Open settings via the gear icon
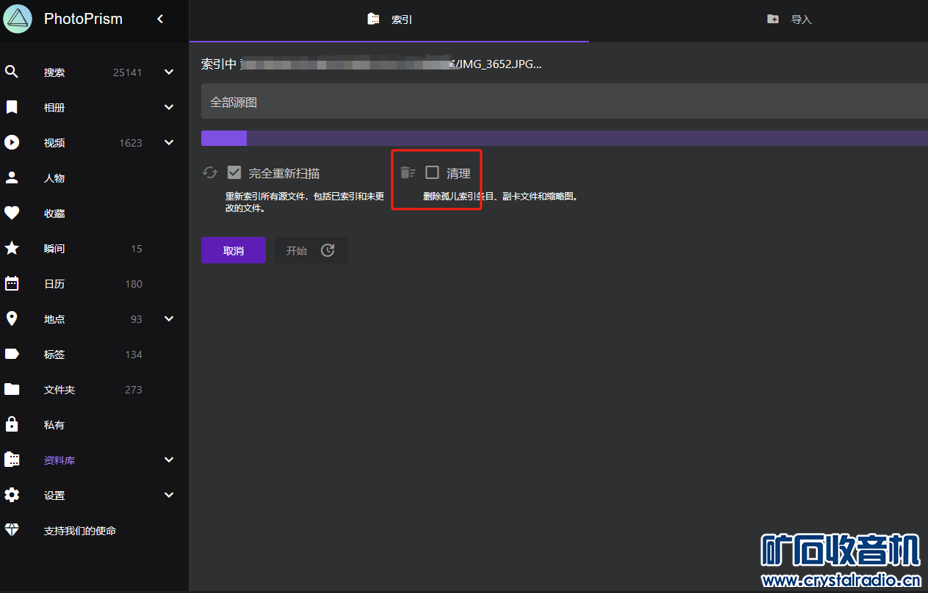The width and height of the screenshot is (928, 593). coord(11,495)
